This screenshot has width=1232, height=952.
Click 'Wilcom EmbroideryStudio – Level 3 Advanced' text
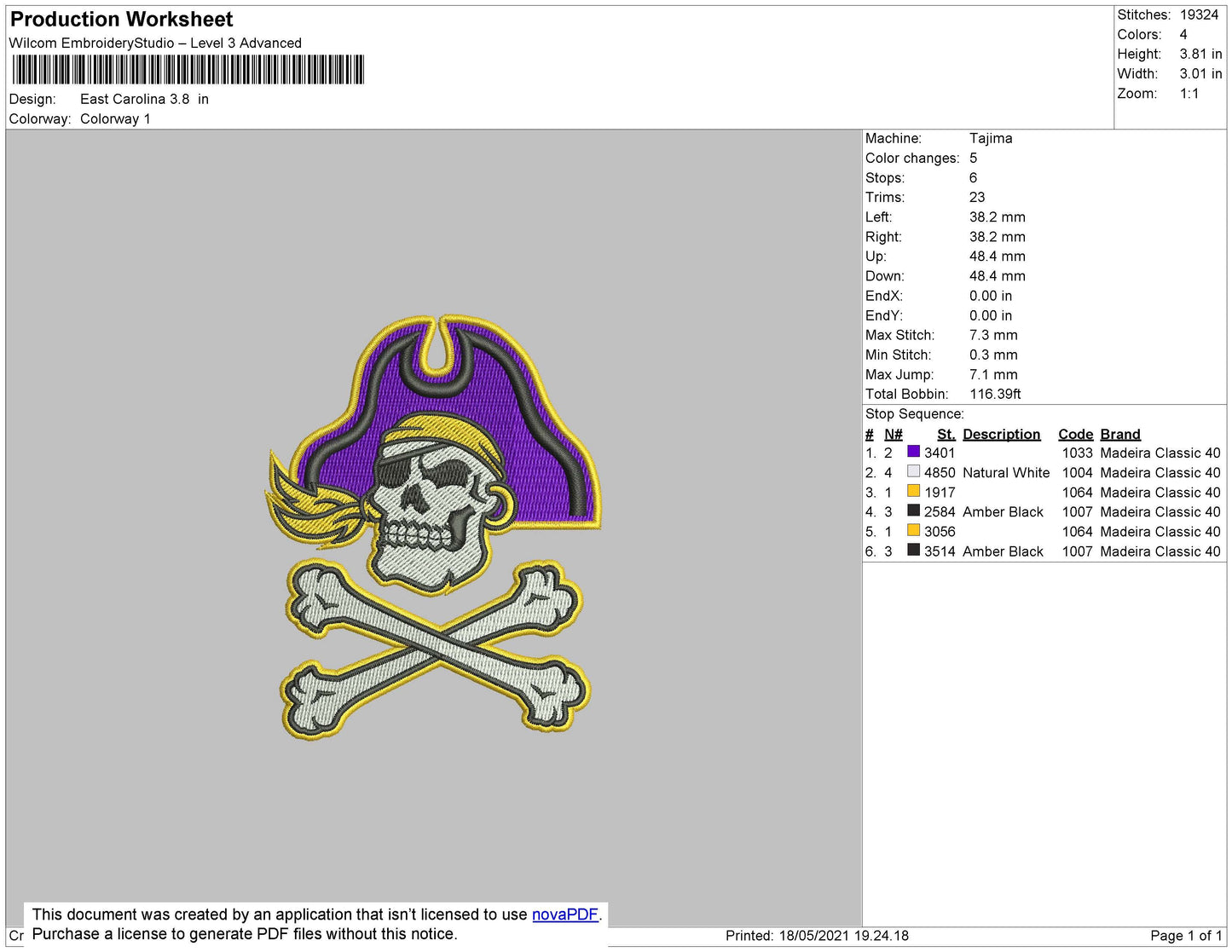click(155, 43)
